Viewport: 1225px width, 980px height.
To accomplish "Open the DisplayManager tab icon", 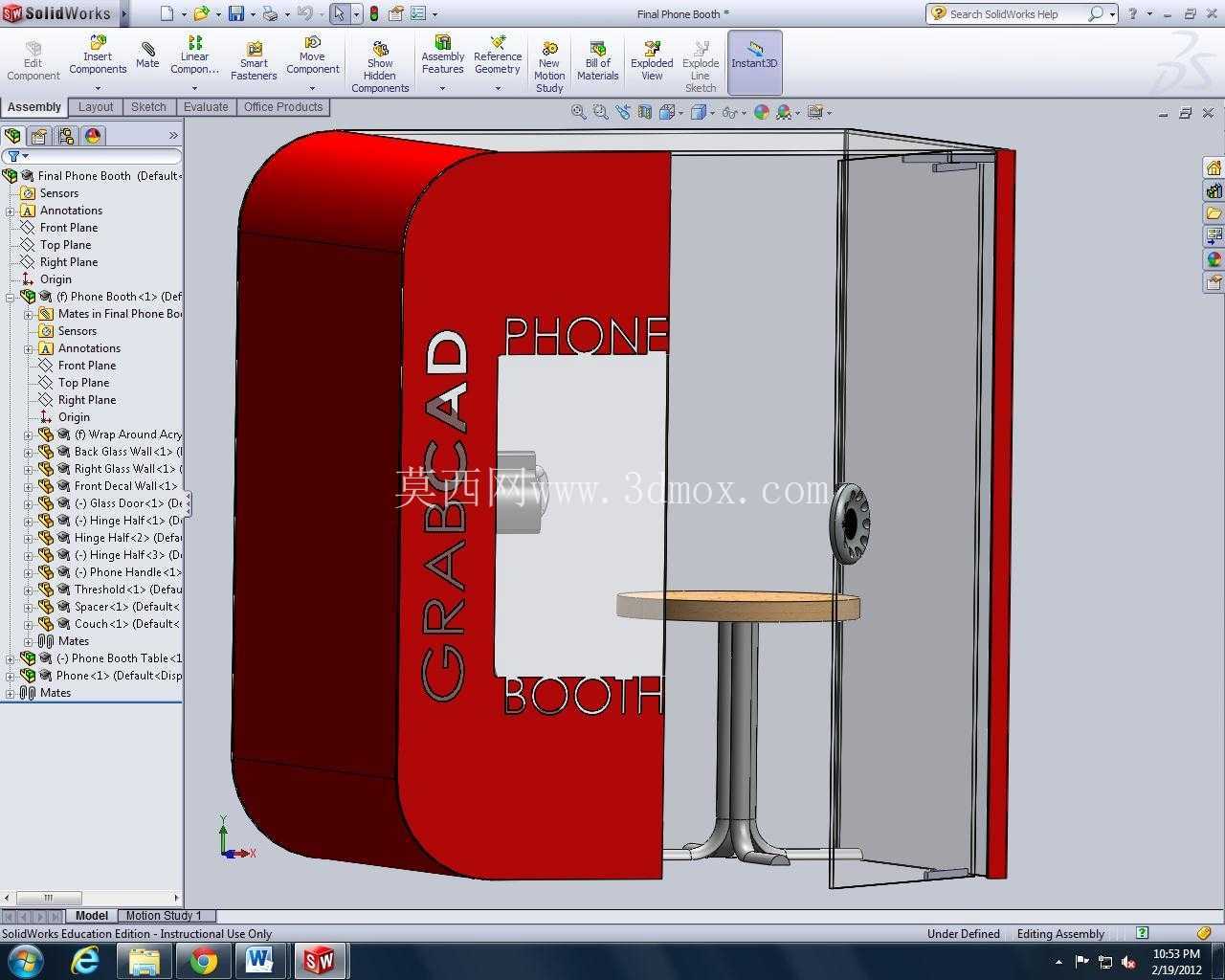I will (93, 136).
